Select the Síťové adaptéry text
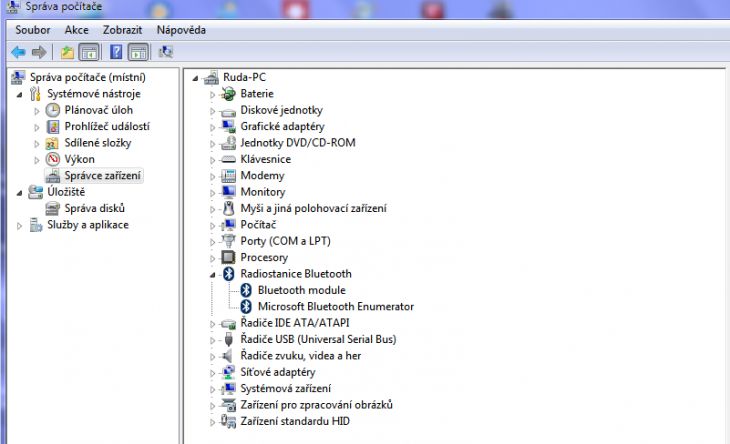The height and width of the screenshot is (444, 730). pos(277,372)
